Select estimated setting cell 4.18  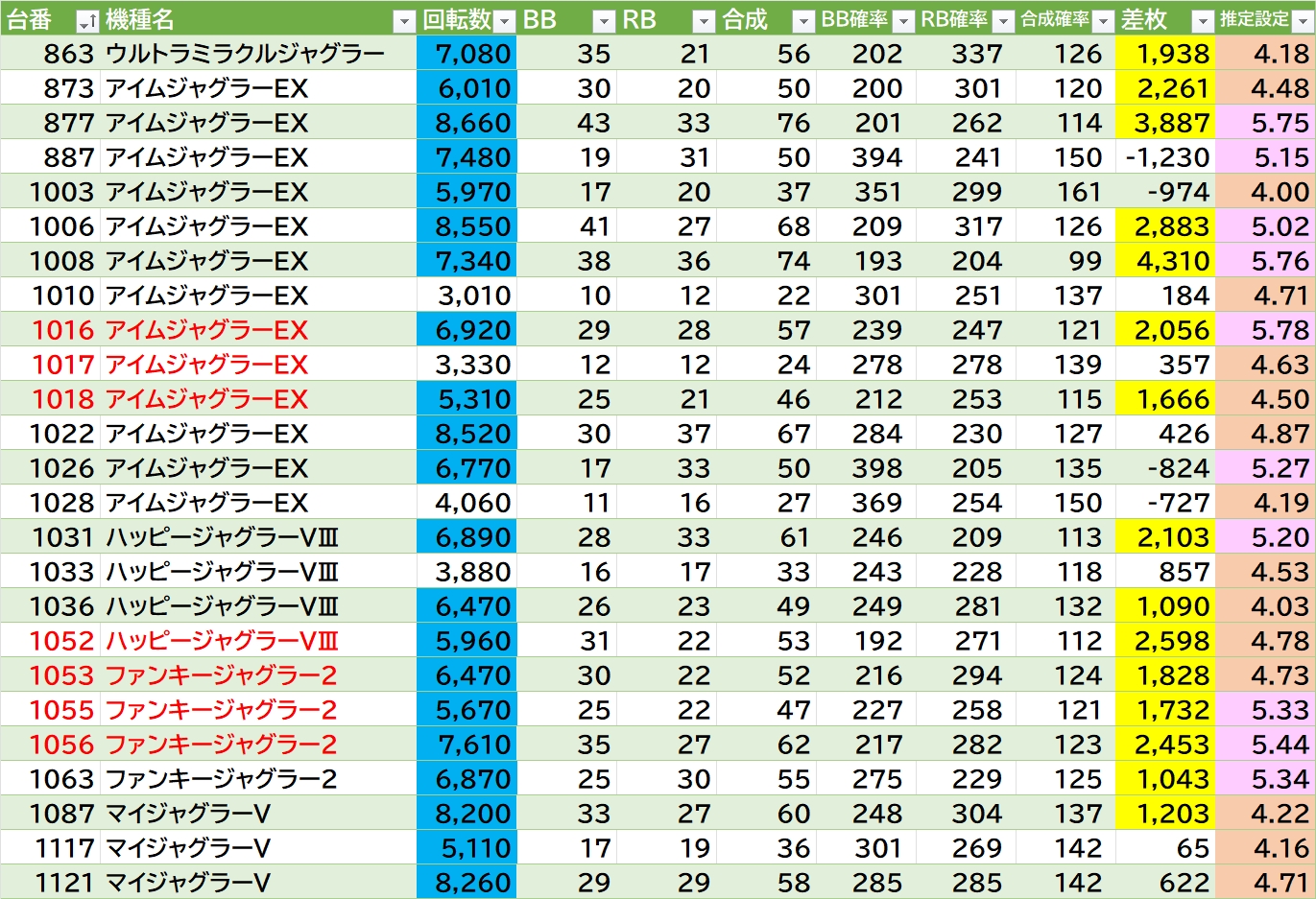pyautogui.click(x=1265, y=54)
